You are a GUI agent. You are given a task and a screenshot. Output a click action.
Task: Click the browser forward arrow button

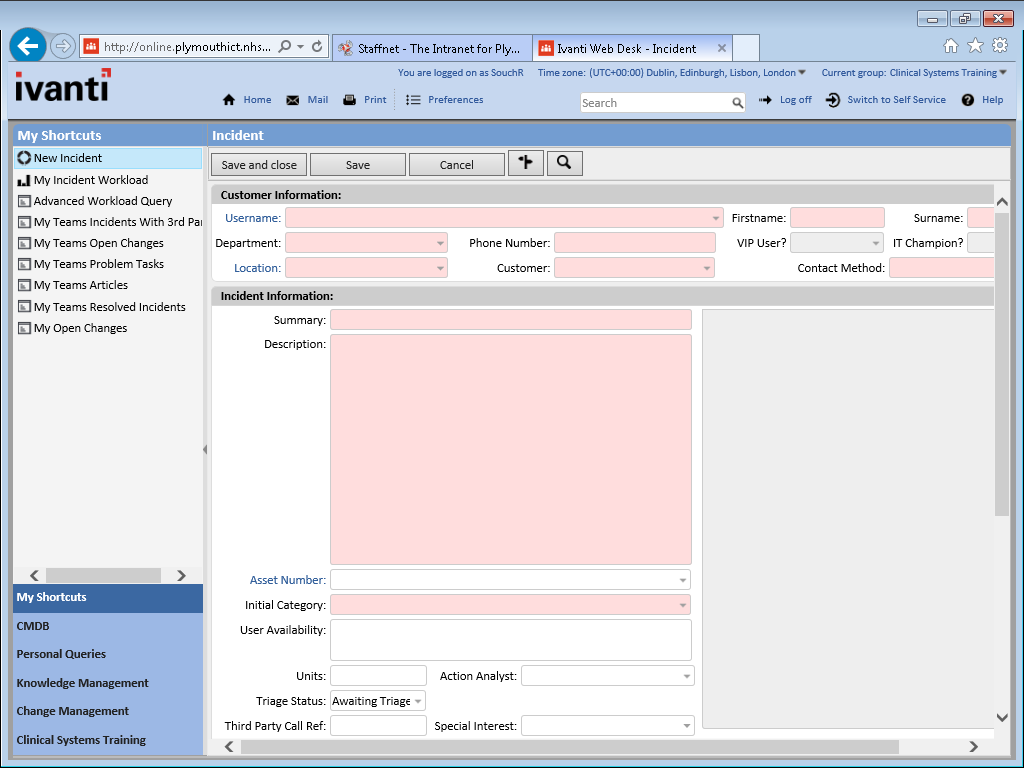63,46
